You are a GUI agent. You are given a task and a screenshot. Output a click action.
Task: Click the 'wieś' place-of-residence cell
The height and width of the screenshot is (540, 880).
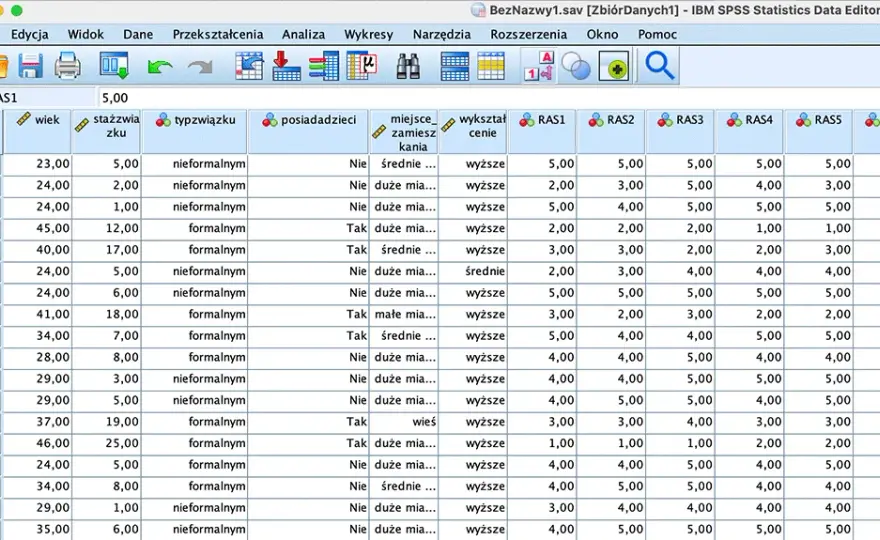coord(404,422)
